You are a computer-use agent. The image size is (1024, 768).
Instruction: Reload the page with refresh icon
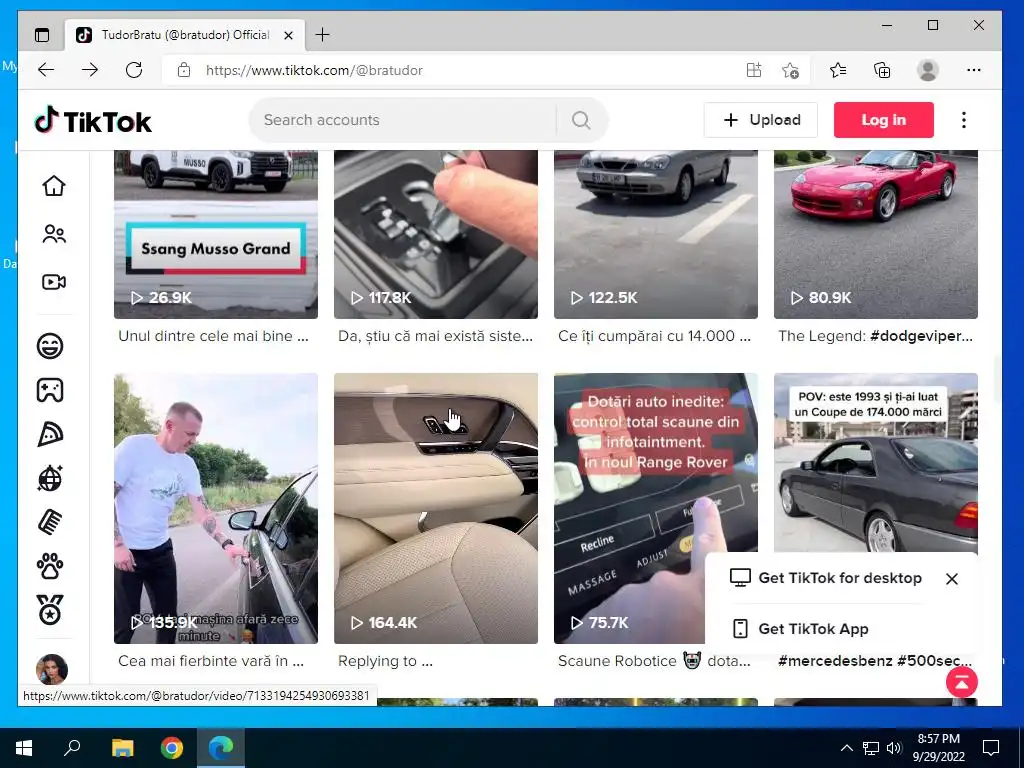(x=134, y=70)
